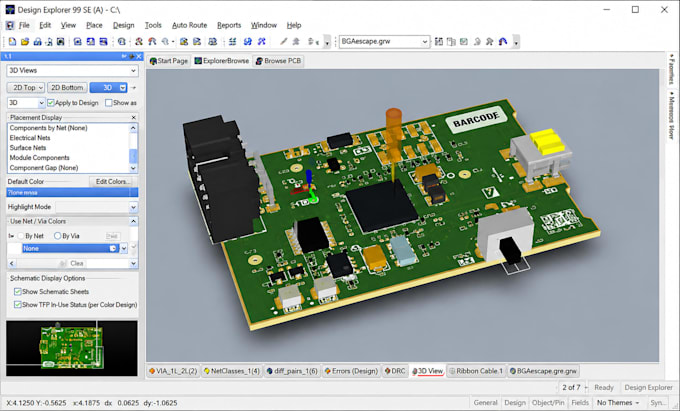The width and height of the screenshot is (680, 411).
Task: Open the File menu
Action: click(24, 25)
